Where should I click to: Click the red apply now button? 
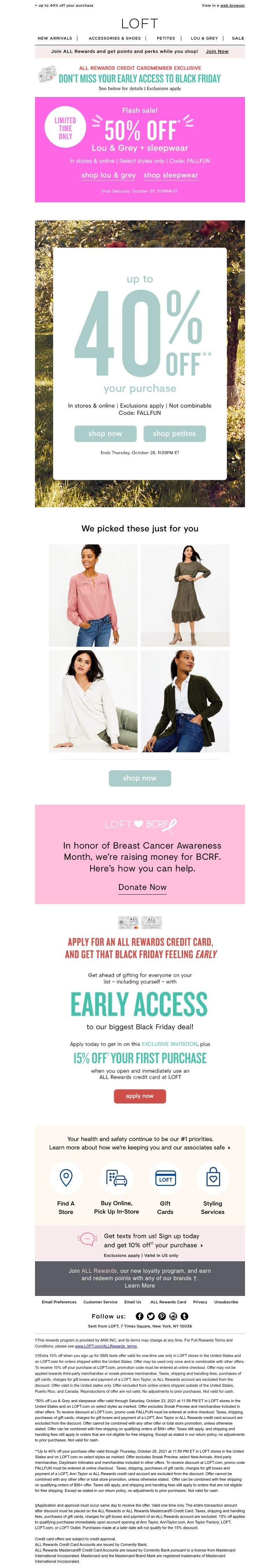click(140, 1096)
